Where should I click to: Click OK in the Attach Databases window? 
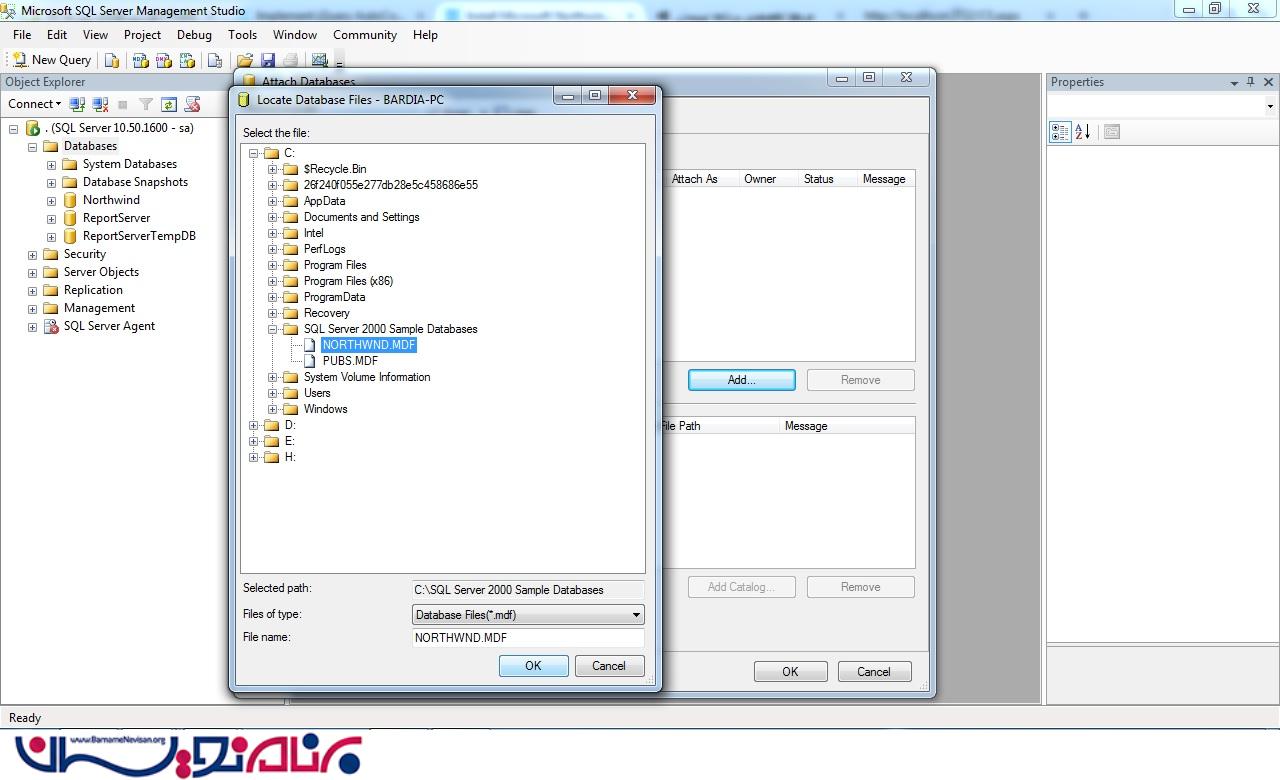(790, 672)
